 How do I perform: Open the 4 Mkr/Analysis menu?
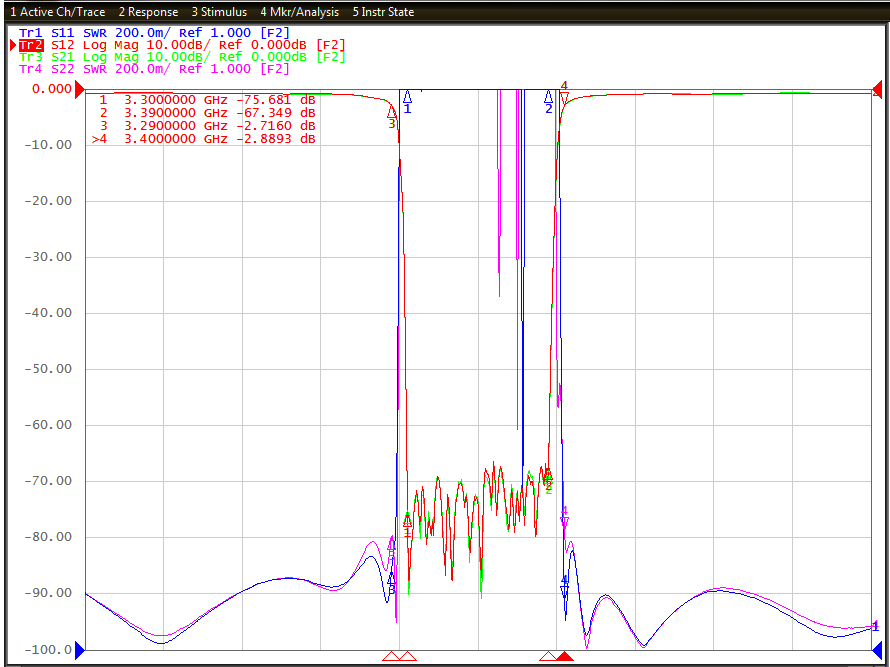(x=300, y=12)
